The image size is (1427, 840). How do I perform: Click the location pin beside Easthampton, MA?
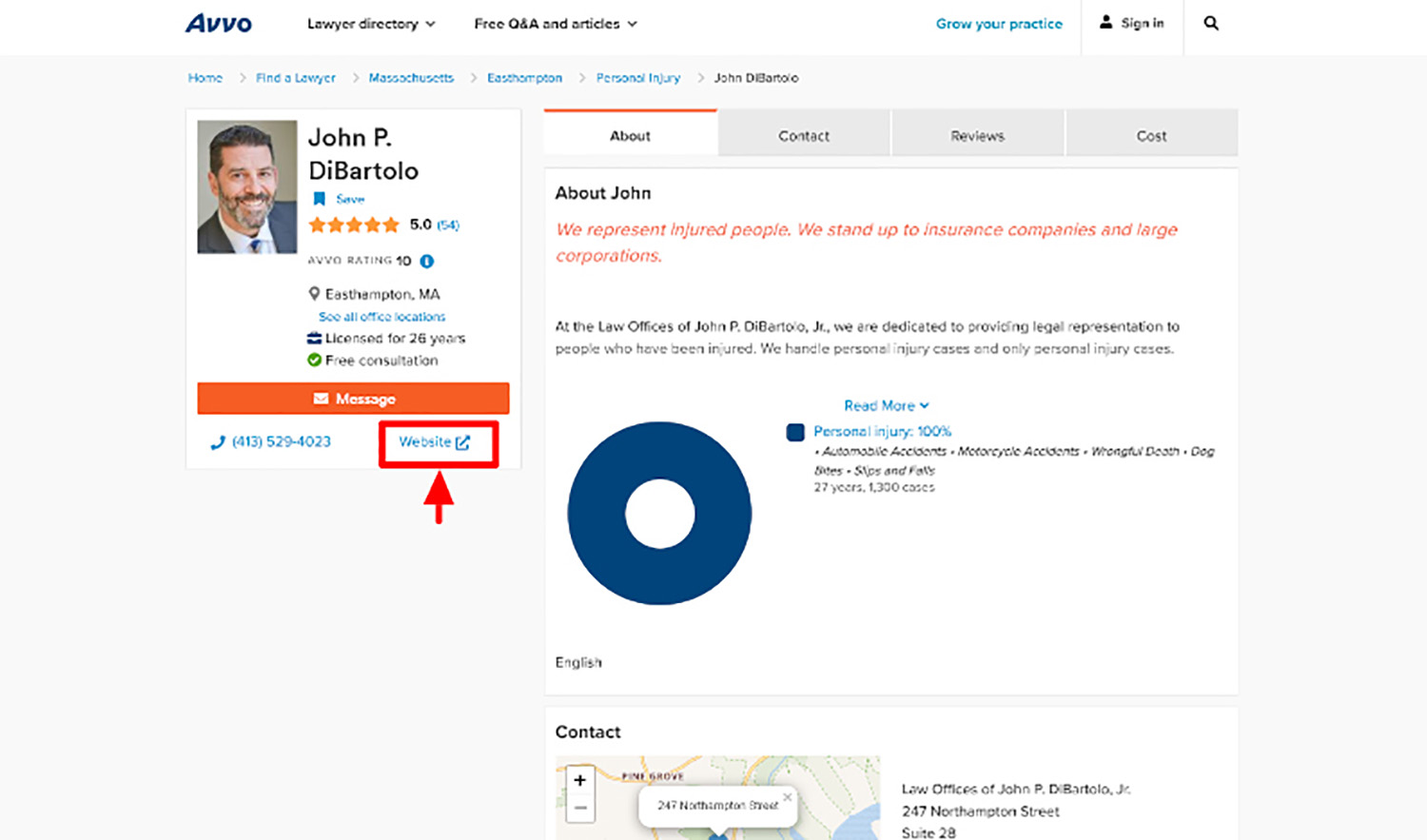pos(314,294)
